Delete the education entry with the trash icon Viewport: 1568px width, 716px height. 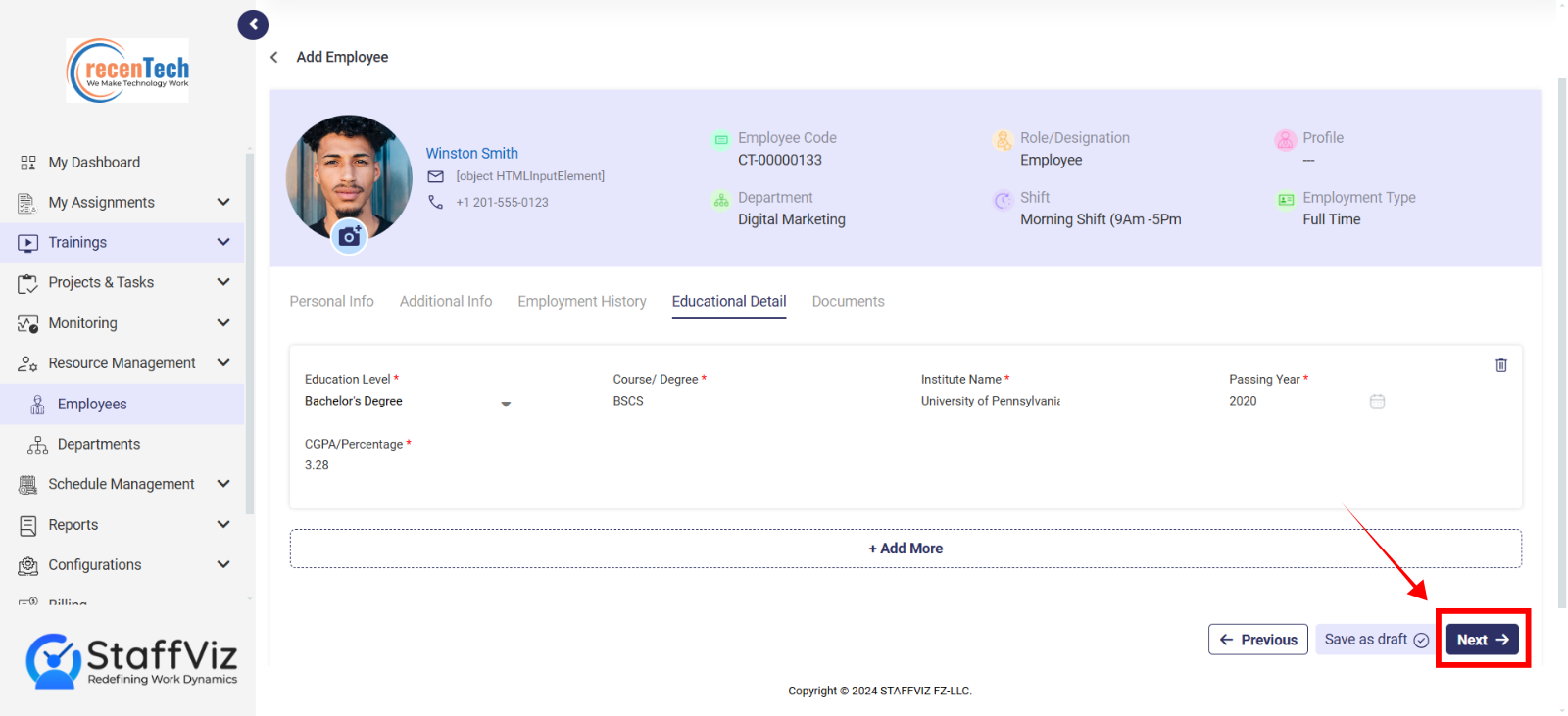pyautogui.click(x=1500, y=365)
